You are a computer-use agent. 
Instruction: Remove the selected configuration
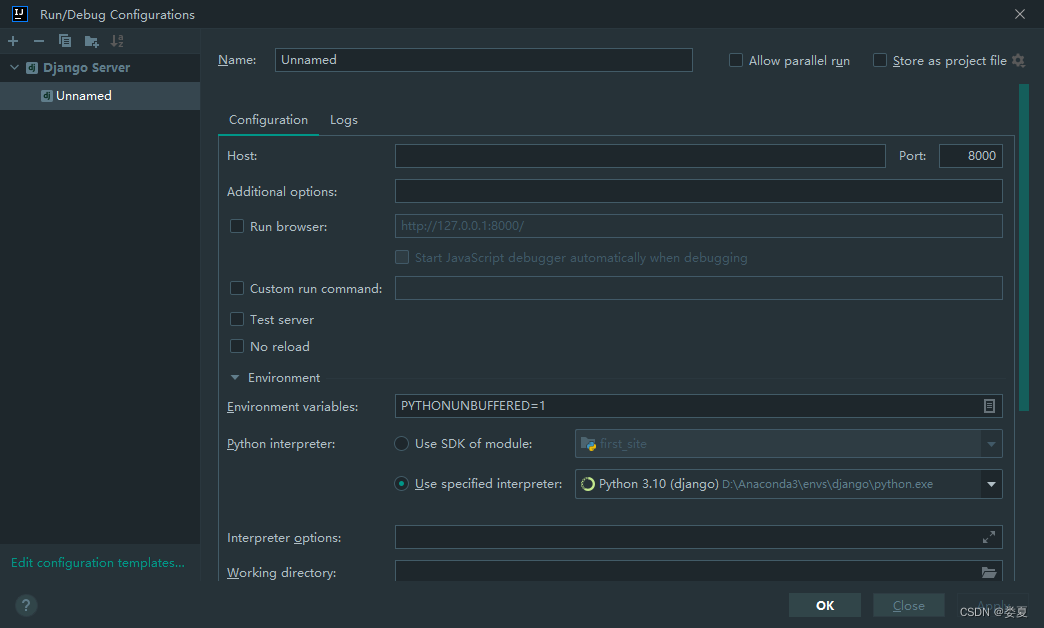pos(37,41)
